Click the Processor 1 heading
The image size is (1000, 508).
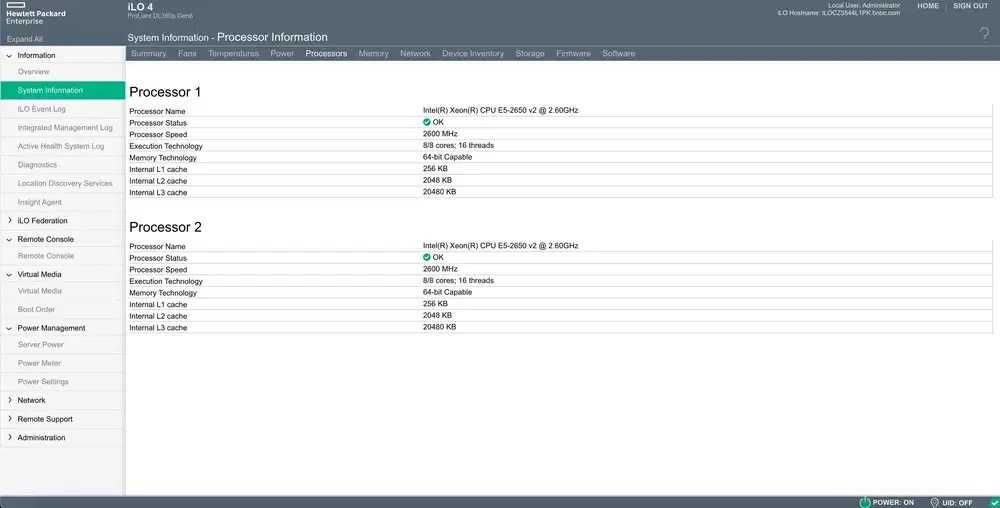coord(165,92)
